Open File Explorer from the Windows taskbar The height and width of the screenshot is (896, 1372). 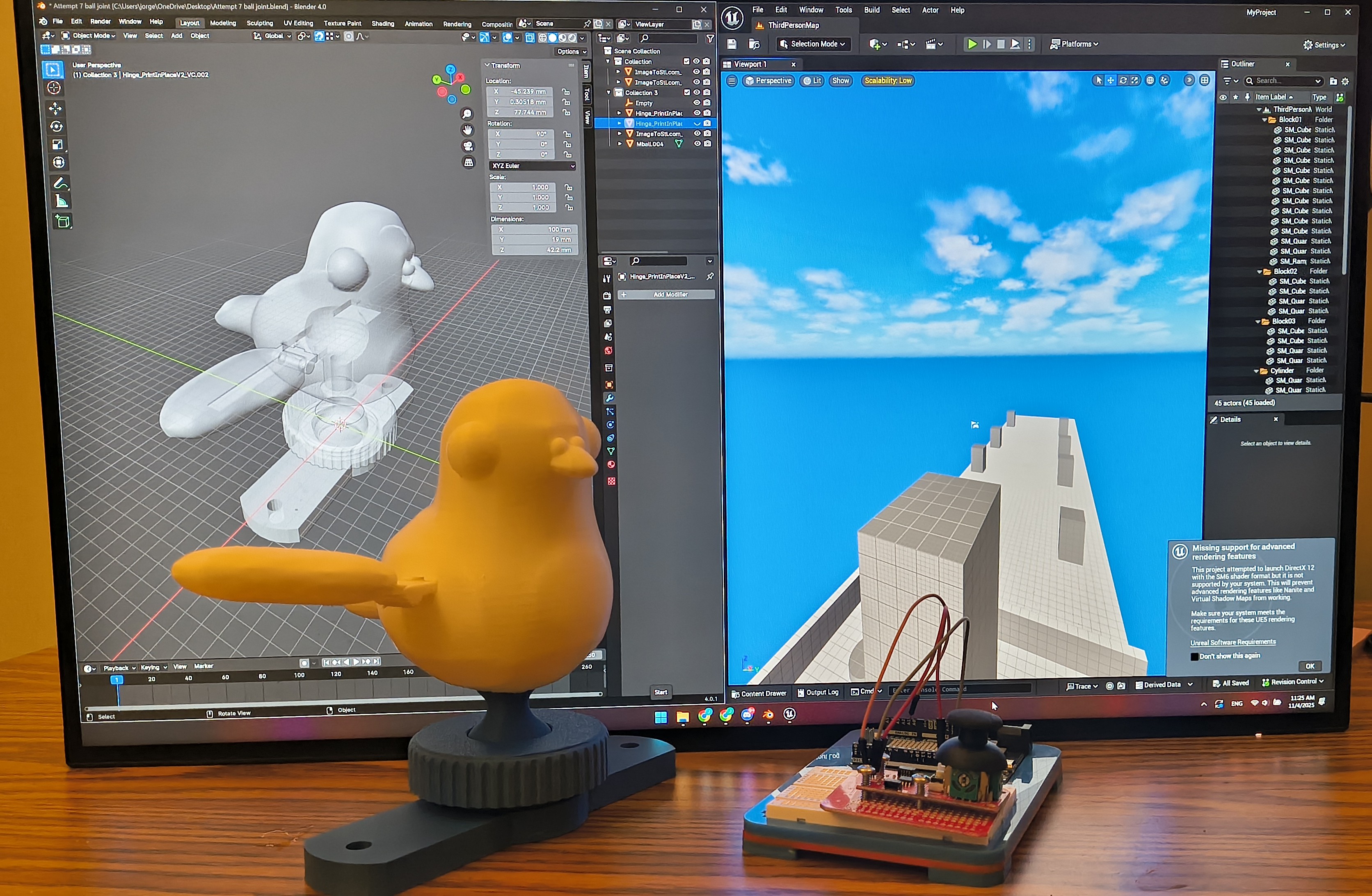click(x=683, y=717)
